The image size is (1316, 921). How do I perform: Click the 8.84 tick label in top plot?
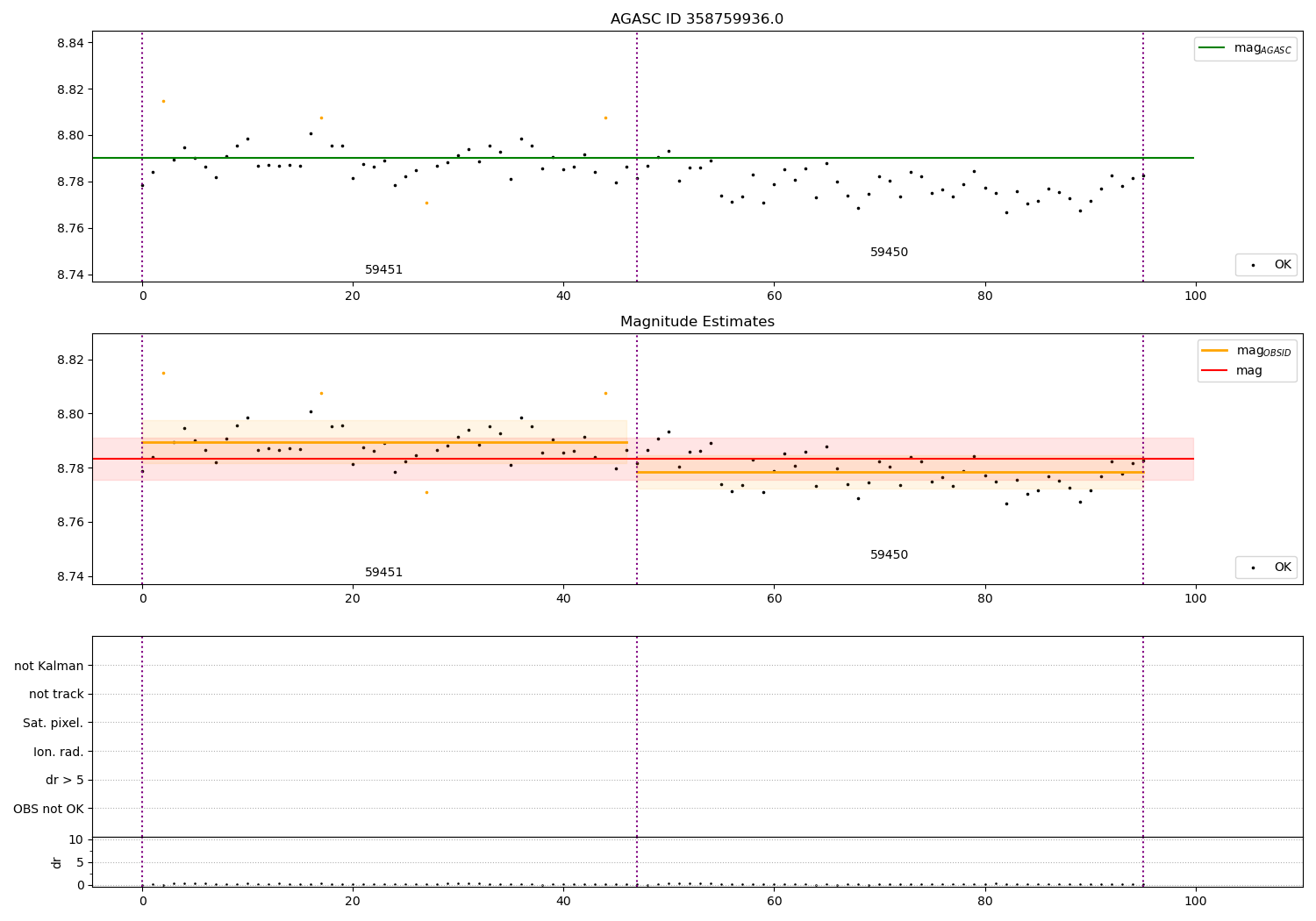[69, 43]
